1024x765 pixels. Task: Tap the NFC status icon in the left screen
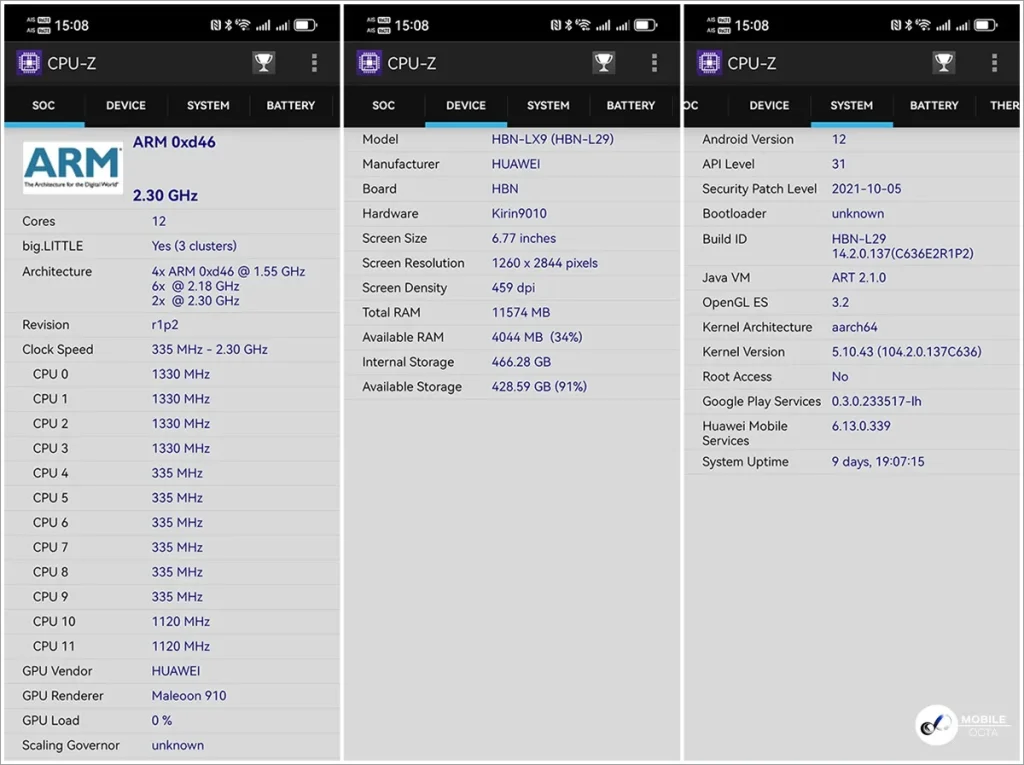(x=216, y=25)
